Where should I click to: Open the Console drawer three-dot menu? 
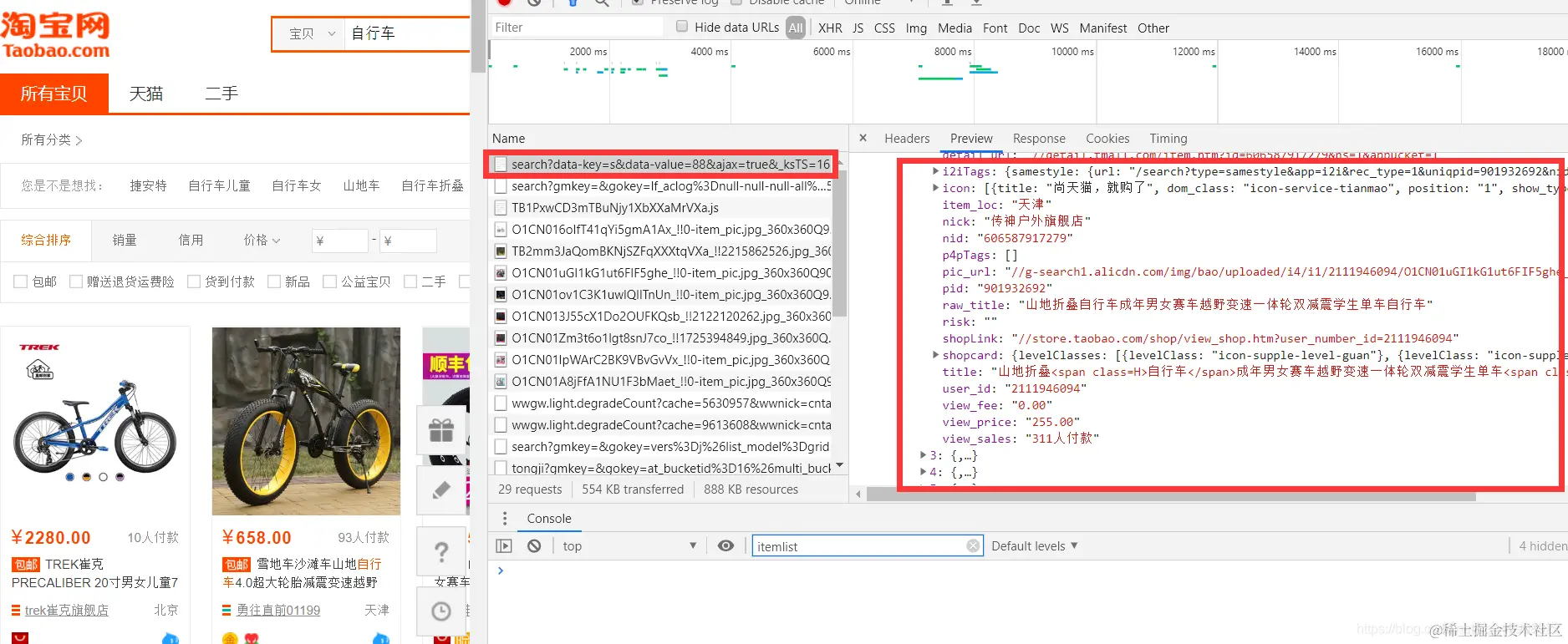point(505,519)
